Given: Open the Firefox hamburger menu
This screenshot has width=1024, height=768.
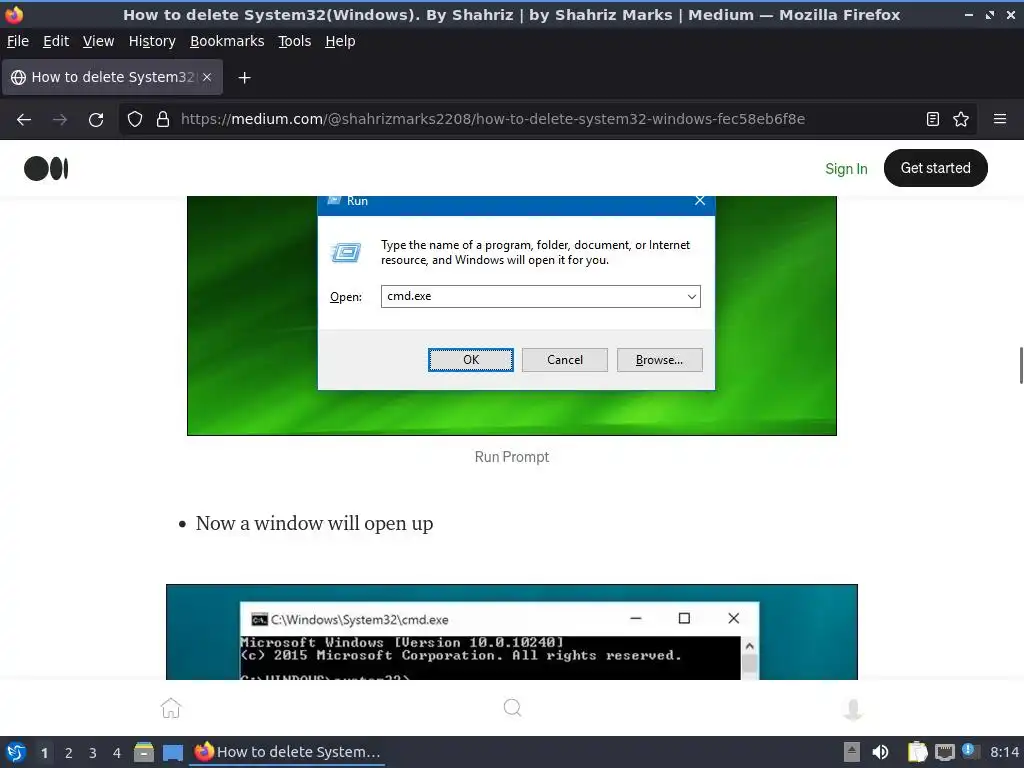Looking at the screenshot, I should coord(1000,119).
